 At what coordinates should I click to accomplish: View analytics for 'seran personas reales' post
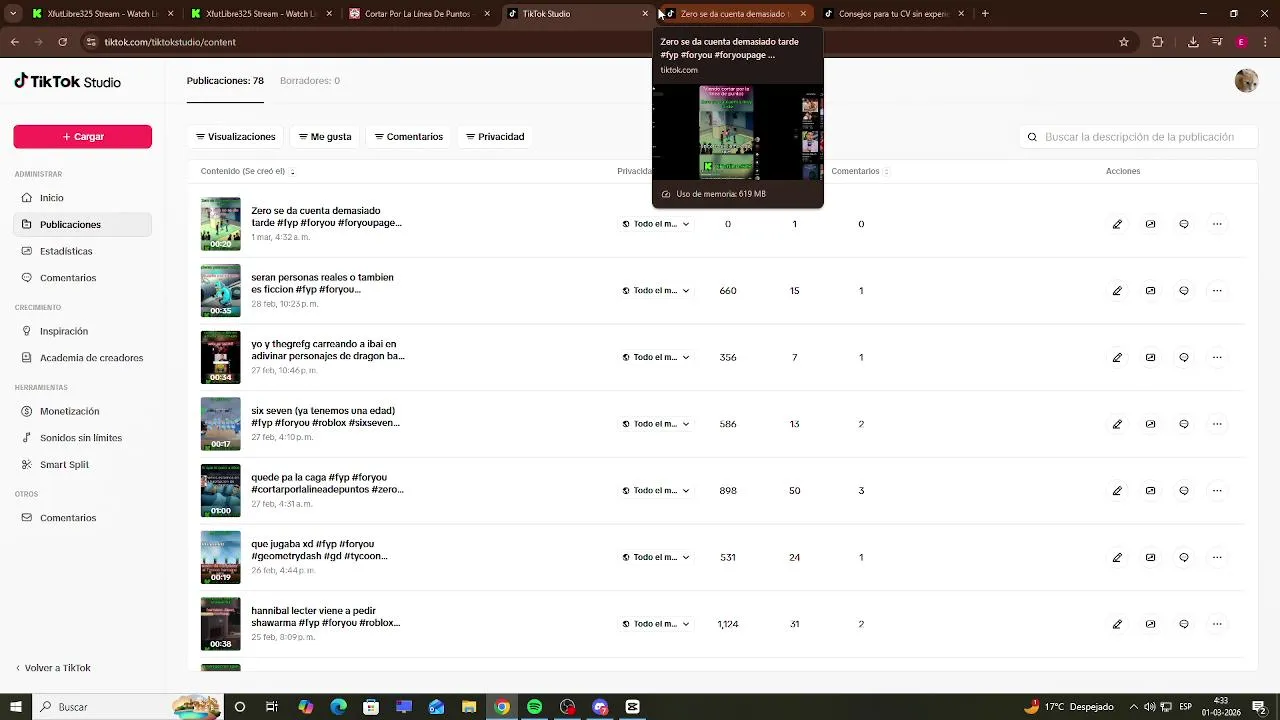tap(1150, 291)
